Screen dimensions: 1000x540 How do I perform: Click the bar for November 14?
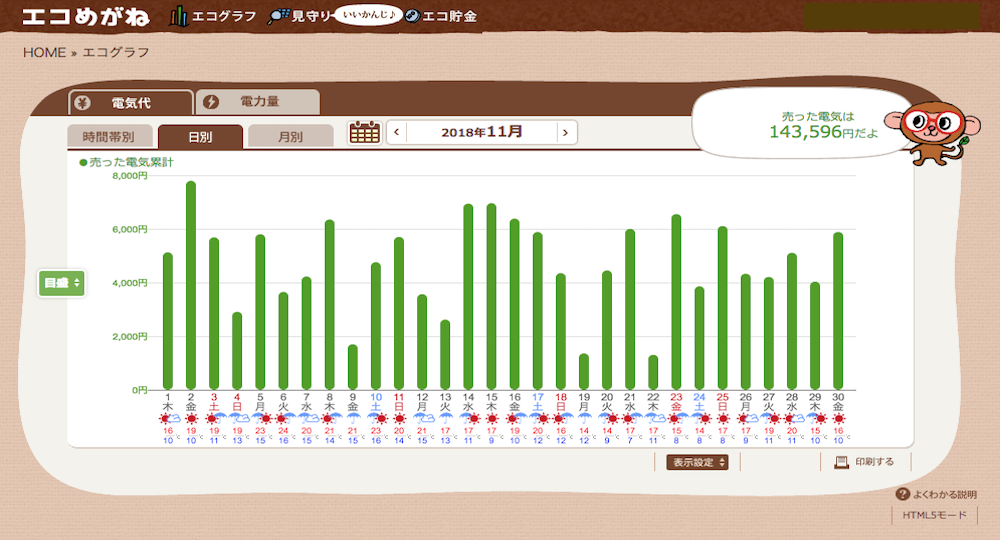[468, 296]
